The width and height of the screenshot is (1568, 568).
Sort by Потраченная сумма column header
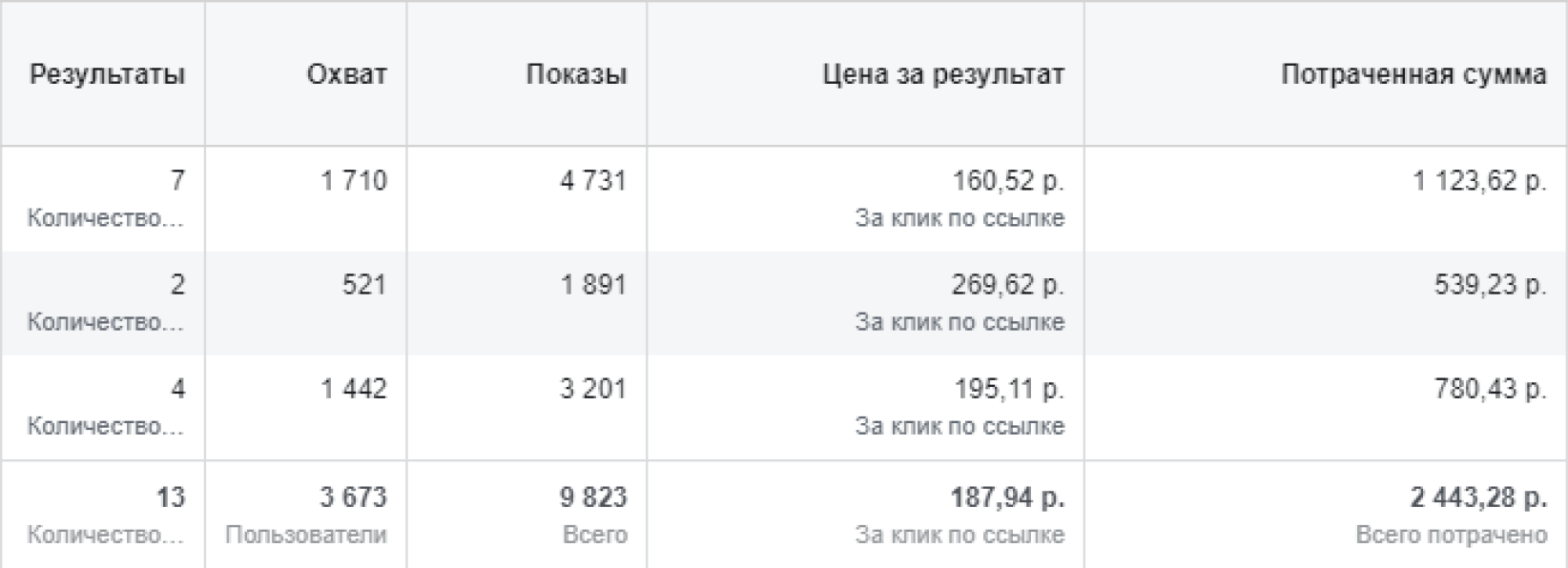1413,75
